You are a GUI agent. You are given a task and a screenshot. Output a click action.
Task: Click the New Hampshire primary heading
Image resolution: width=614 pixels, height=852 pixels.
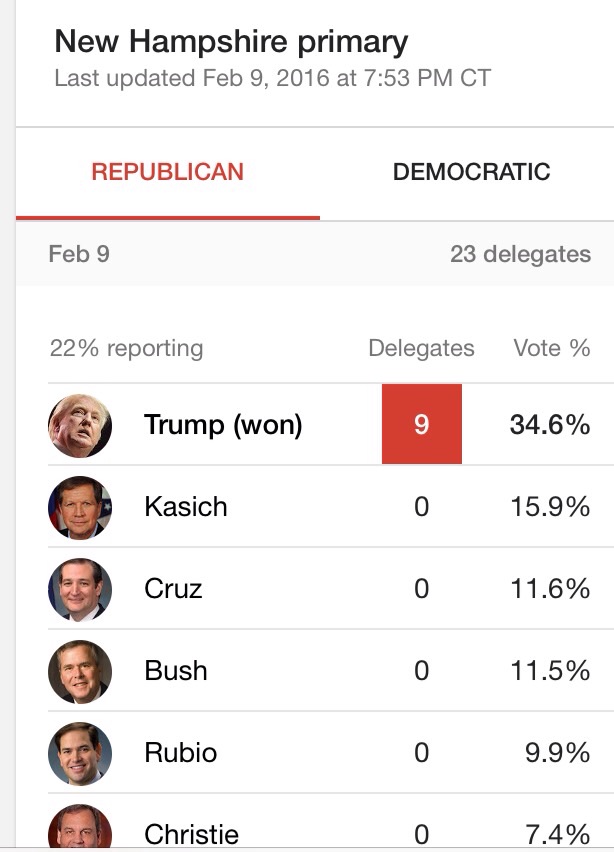pos(231,42)
